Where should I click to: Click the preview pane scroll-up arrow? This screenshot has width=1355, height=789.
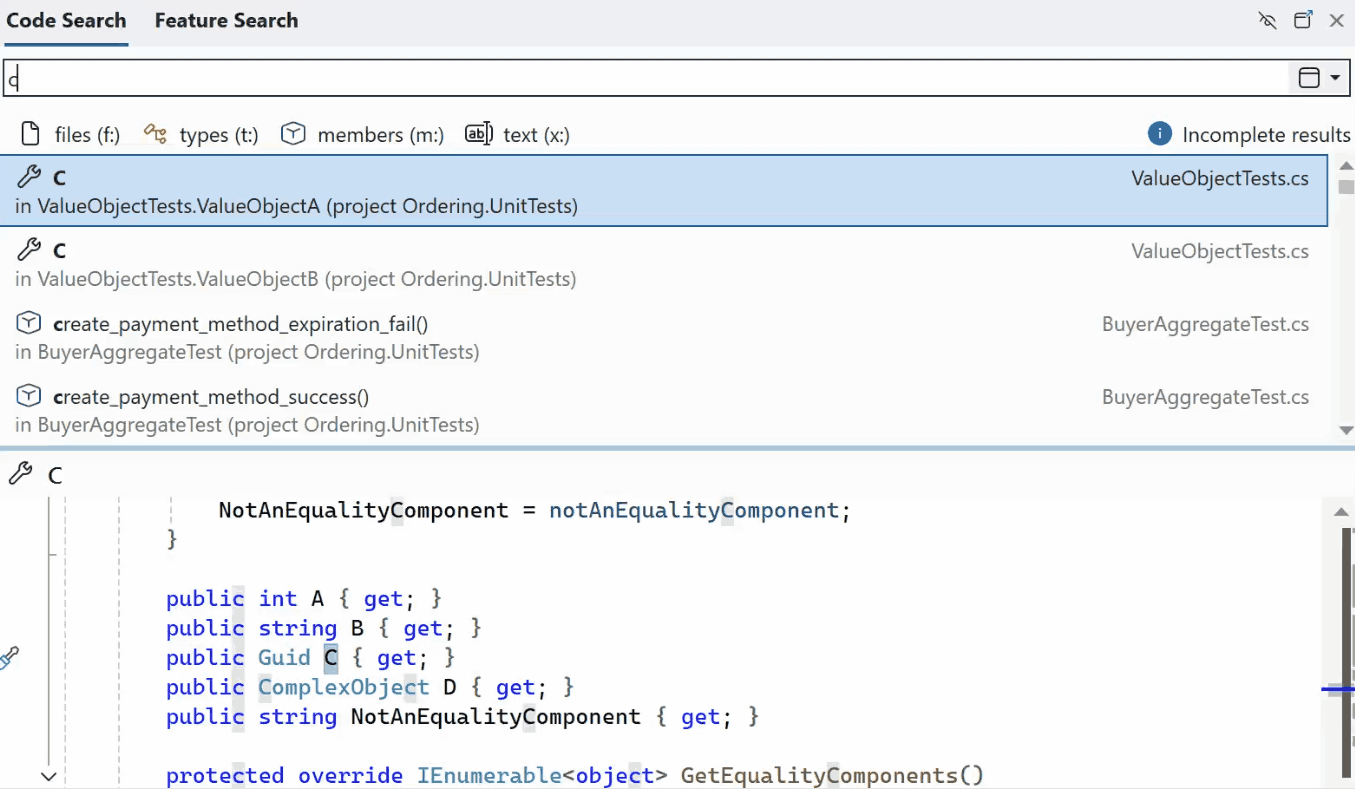tap(1343, 512)
